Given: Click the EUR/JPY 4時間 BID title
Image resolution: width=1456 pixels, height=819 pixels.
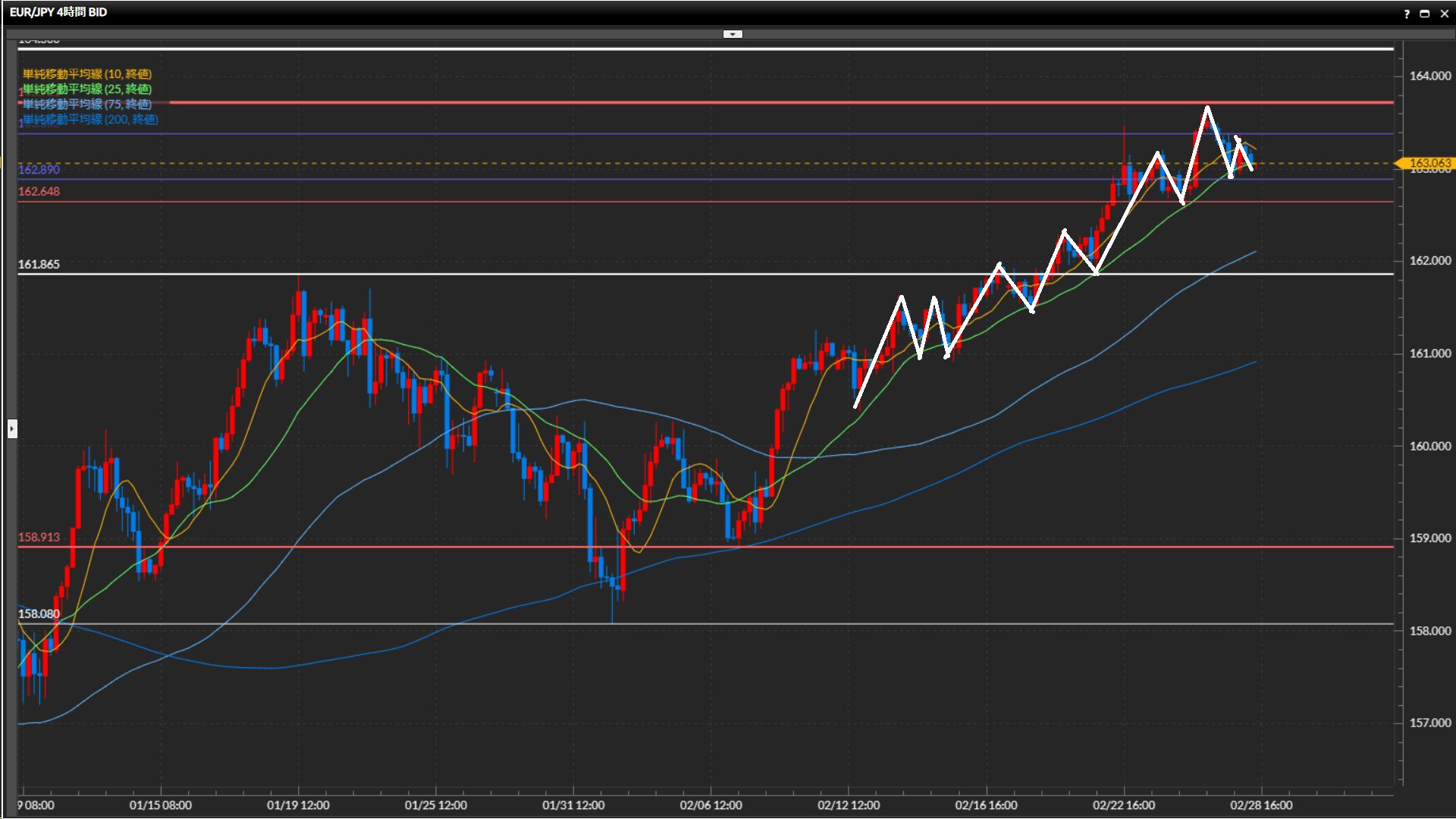Looking at the screenshot, I should 58,12.
